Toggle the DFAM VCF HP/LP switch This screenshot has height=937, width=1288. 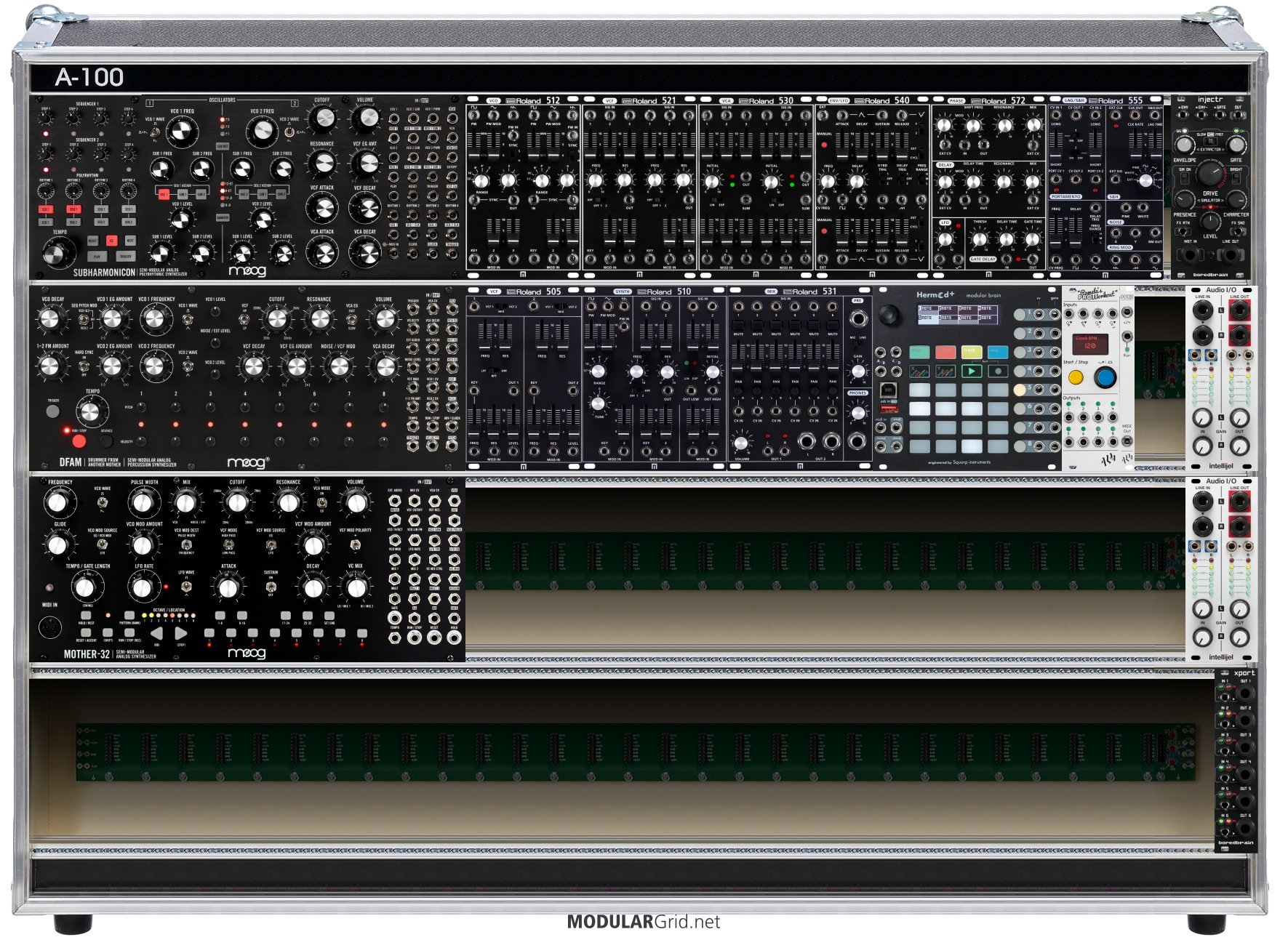tap(245, 318)
